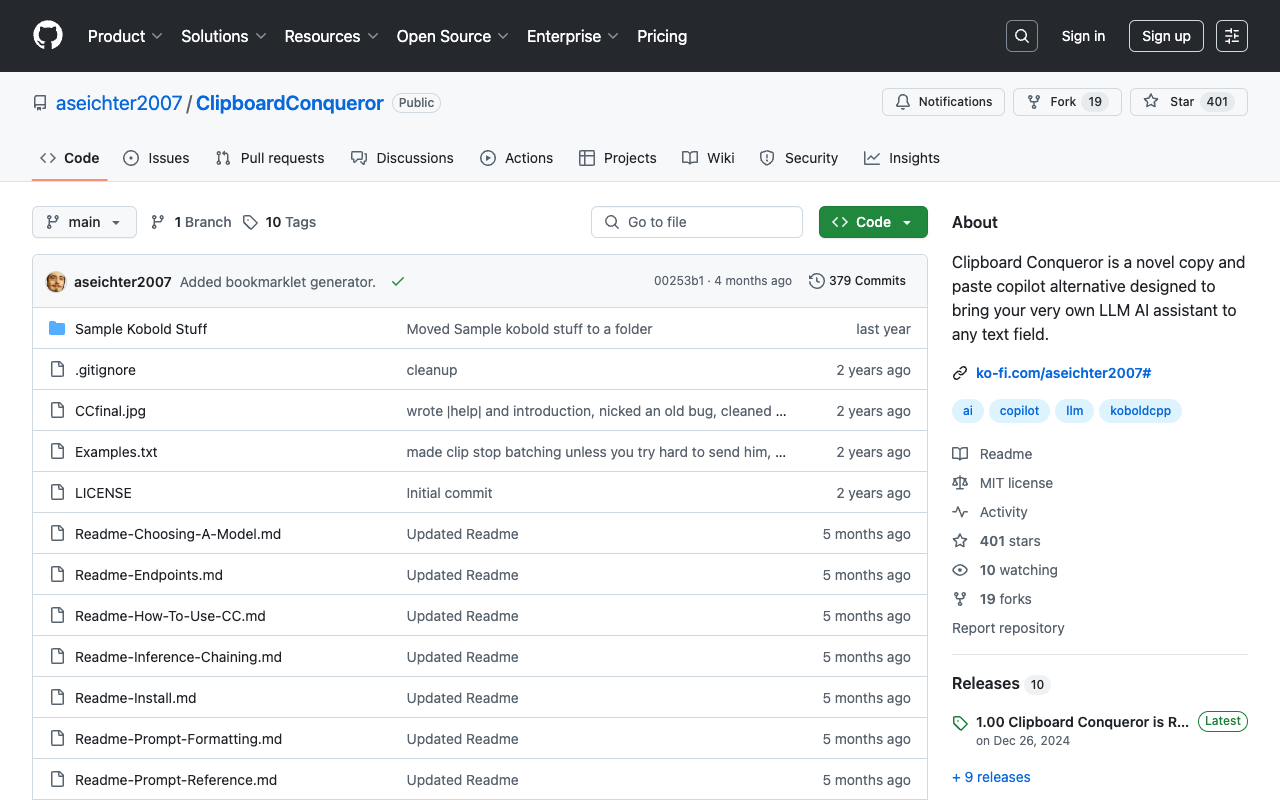The height and width of the screenshot is (800, 1280).
Task: Click the Go to file search field
Action: [697, 222]
